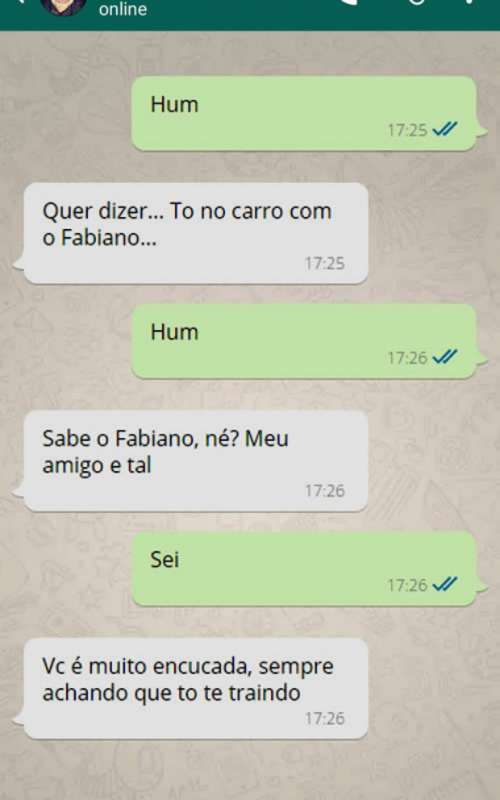Screen dimensions: 500x800
Task: Click empty chat wallpaper below last message
Action: click(x=250, y=770)
